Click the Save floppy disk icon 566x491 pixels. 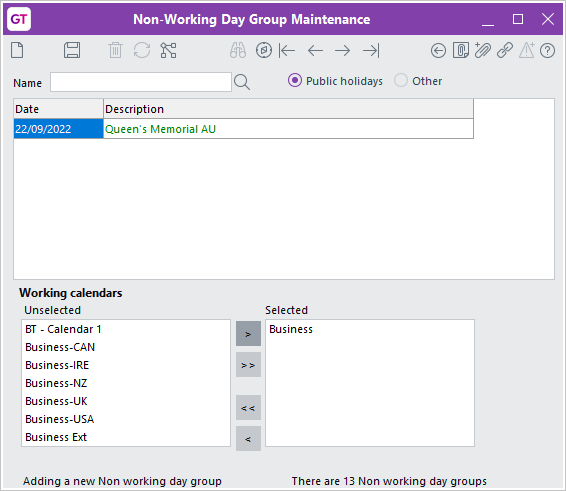pos(72,50)
